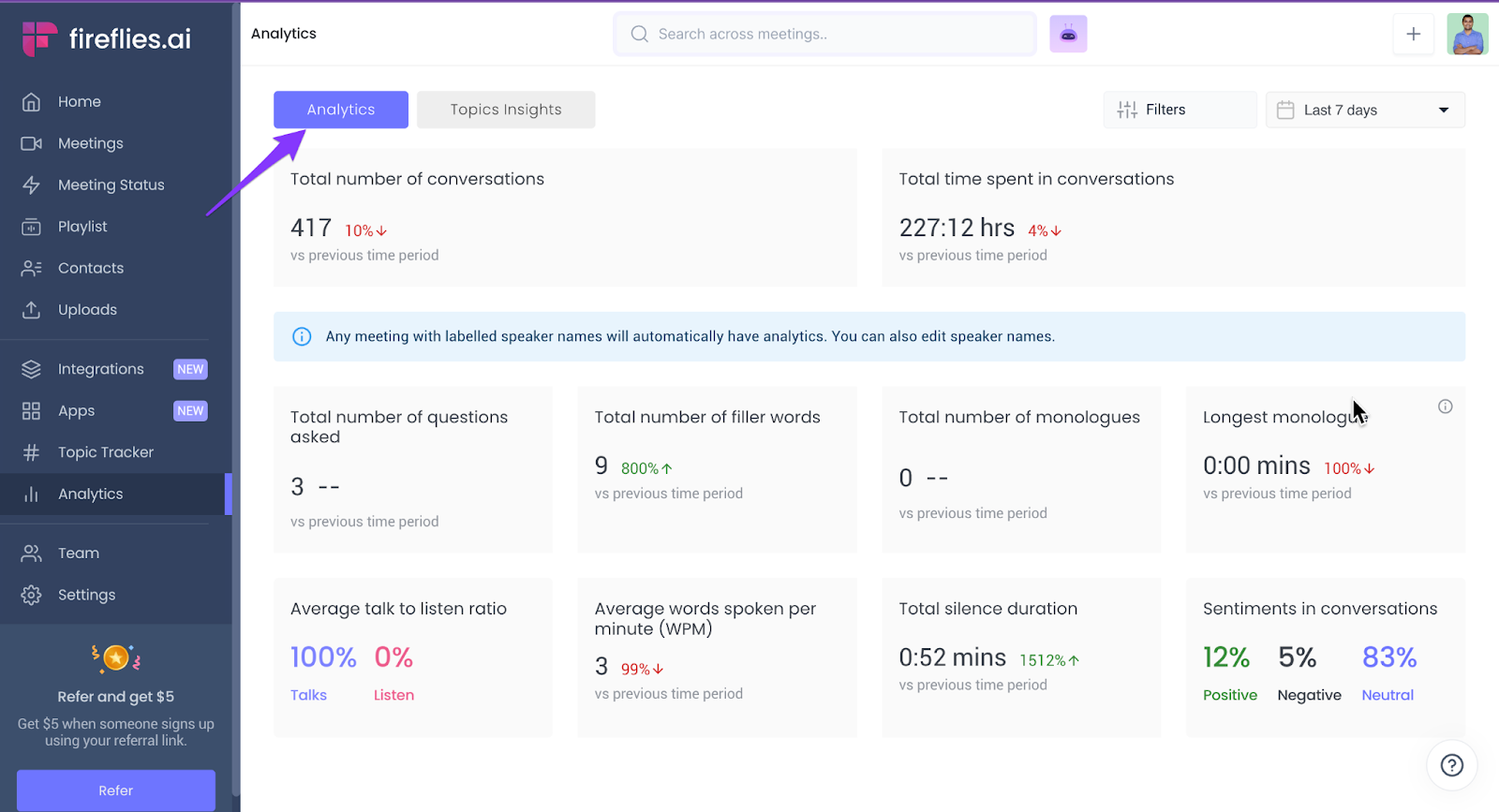This screenshot has width=1499, height=812.
Task: Open Settings gear in sidebar
Action: click(31, 596)
